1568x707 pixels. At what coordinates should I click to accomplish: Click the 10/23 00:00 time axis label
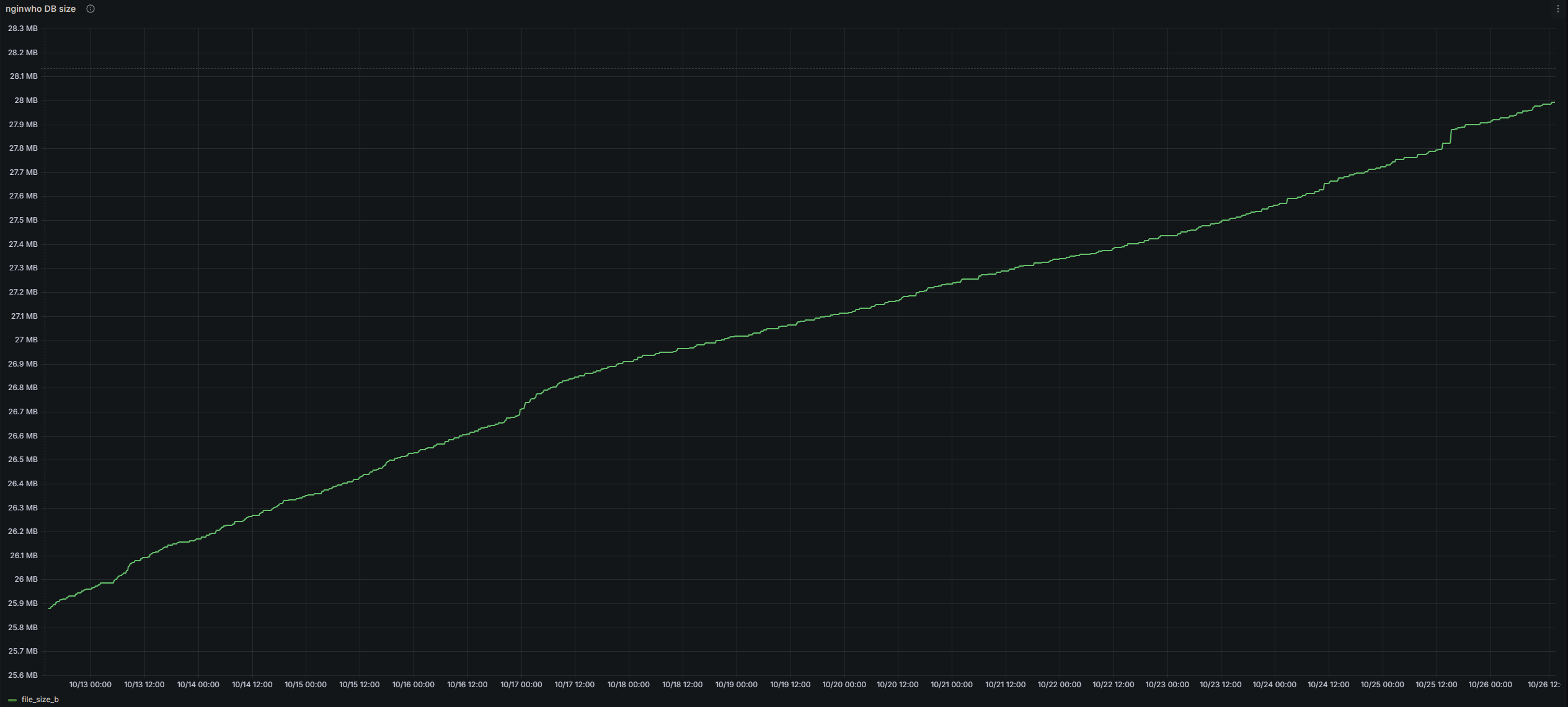(x=1167, y=685)
